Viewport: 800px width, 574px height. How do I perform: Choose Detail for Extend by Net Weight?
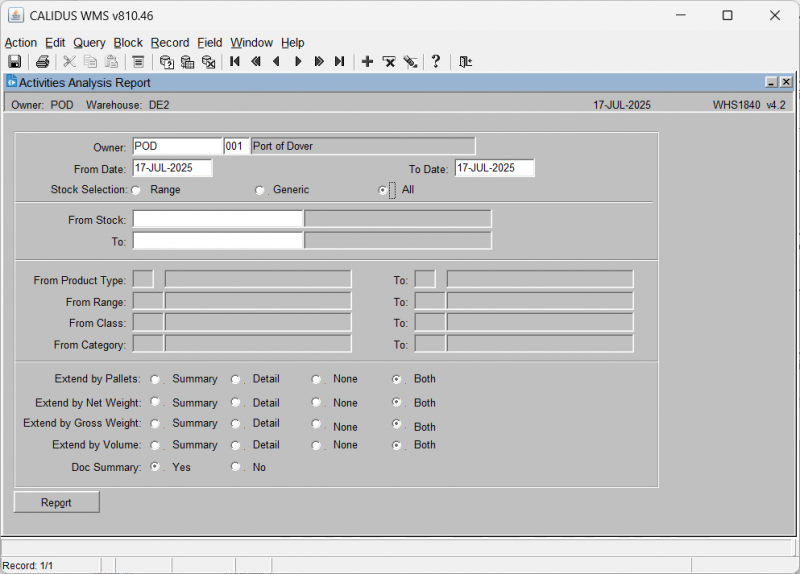235,402
